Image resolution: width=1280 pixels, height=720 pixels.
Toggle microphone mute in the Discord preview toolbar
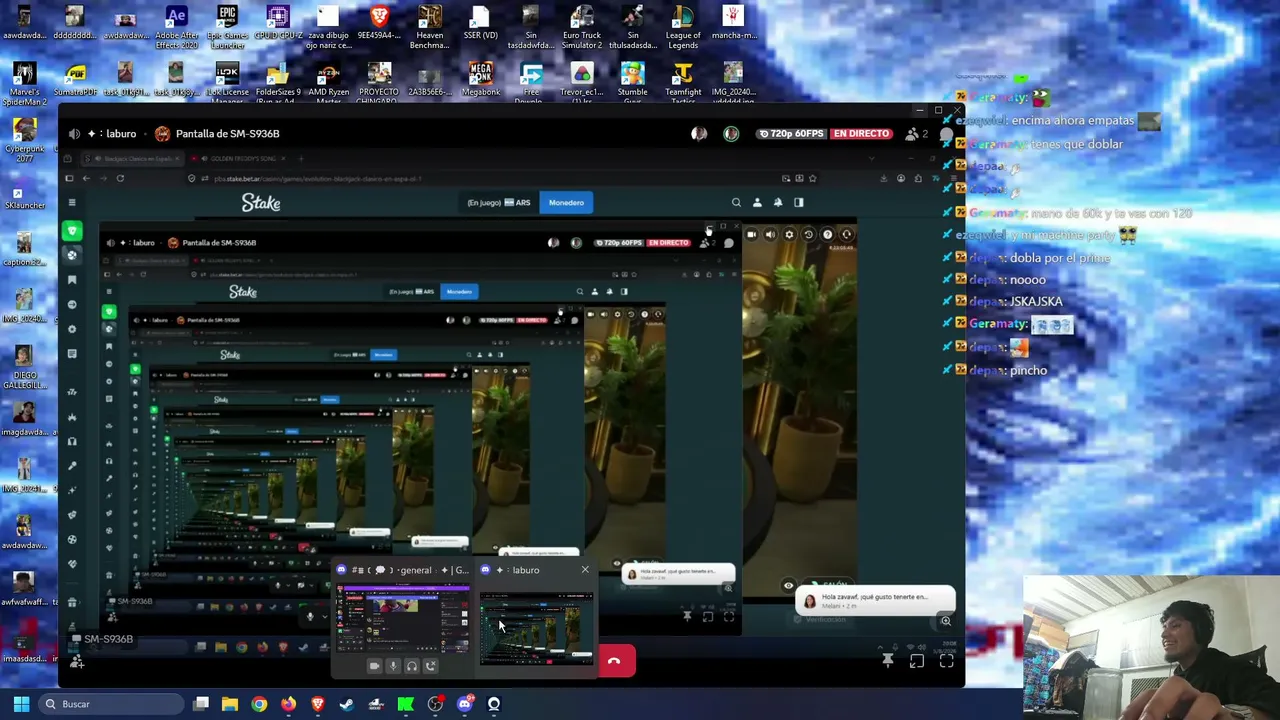click(393, 666)
